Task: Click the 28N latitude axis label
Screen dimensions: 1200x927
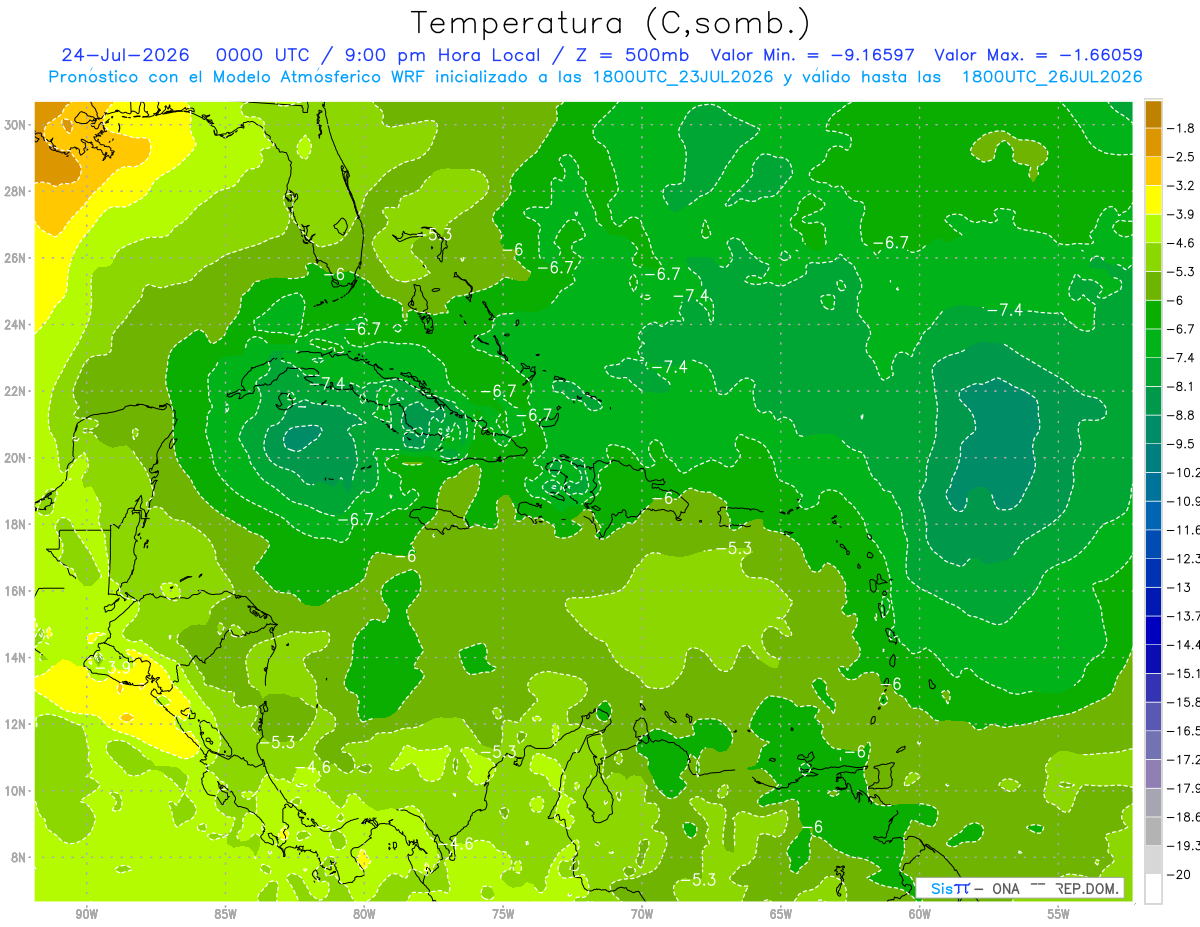Action: (17, 192)
